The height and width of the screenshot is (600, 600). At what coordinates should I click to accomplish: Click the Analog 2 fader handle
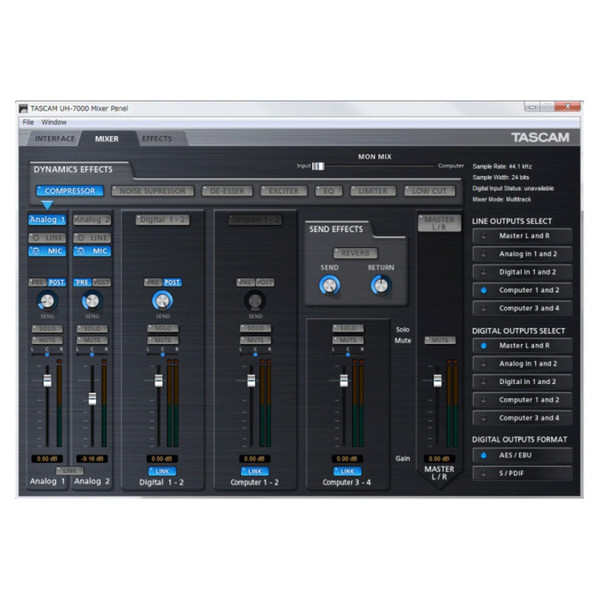pos(92,399)
